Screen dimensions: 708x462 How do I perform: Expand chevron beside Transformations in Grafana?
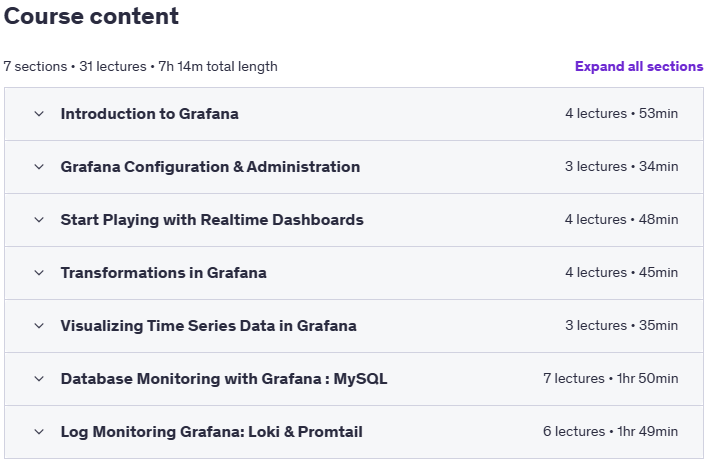coord(39,273)
